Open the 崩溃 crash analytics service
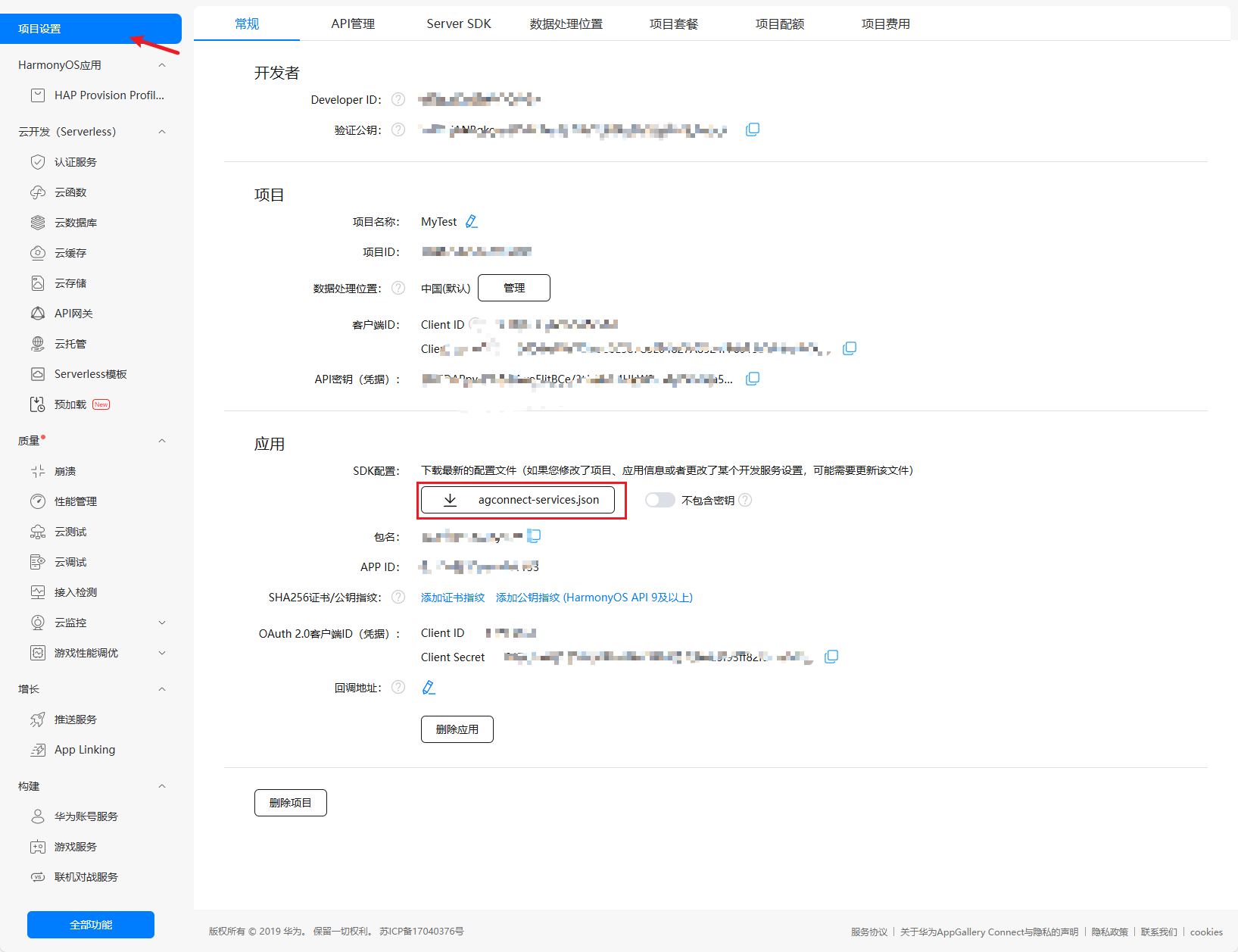Viewport: 1238px width, 952px height. coord(65,470)
